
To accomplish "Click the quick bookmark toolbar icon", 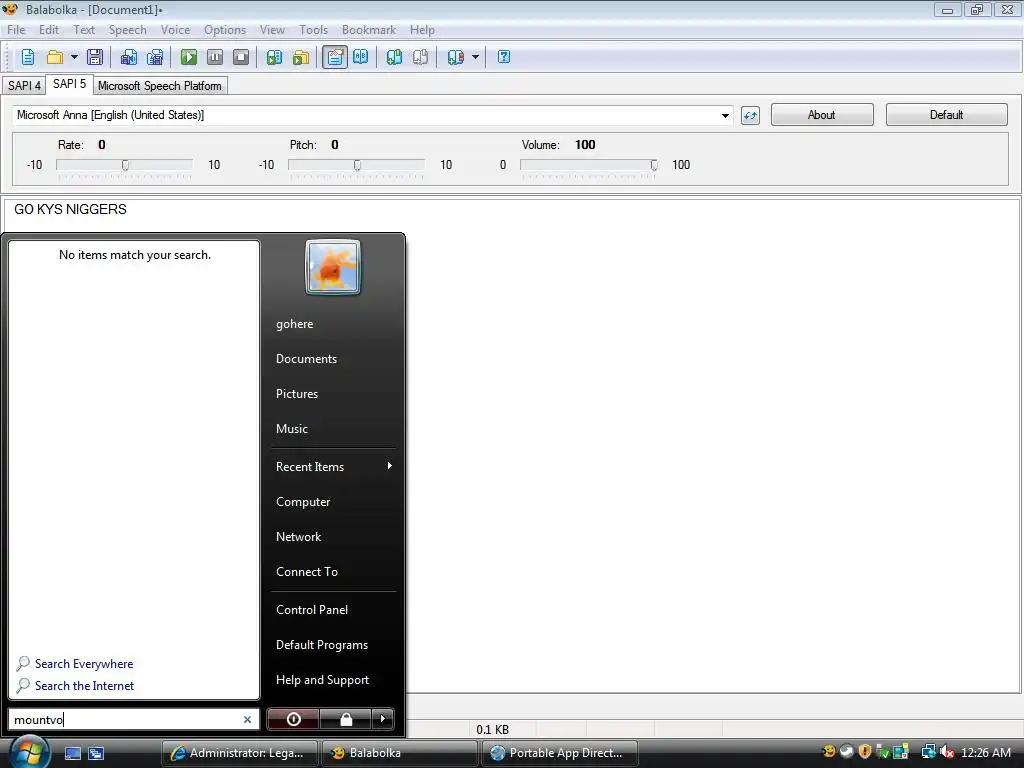I will [421, 57].
